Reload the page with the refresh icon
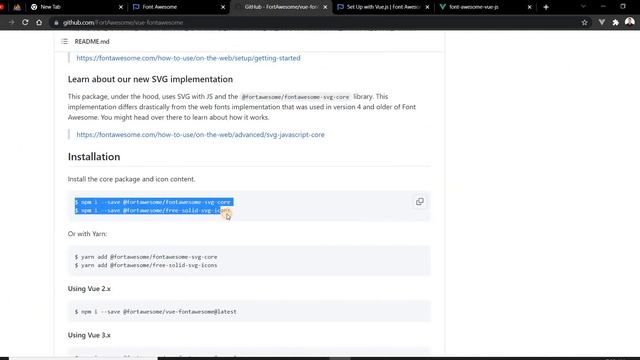The height and width of the screenshot is (360, 640). (25, 22)
